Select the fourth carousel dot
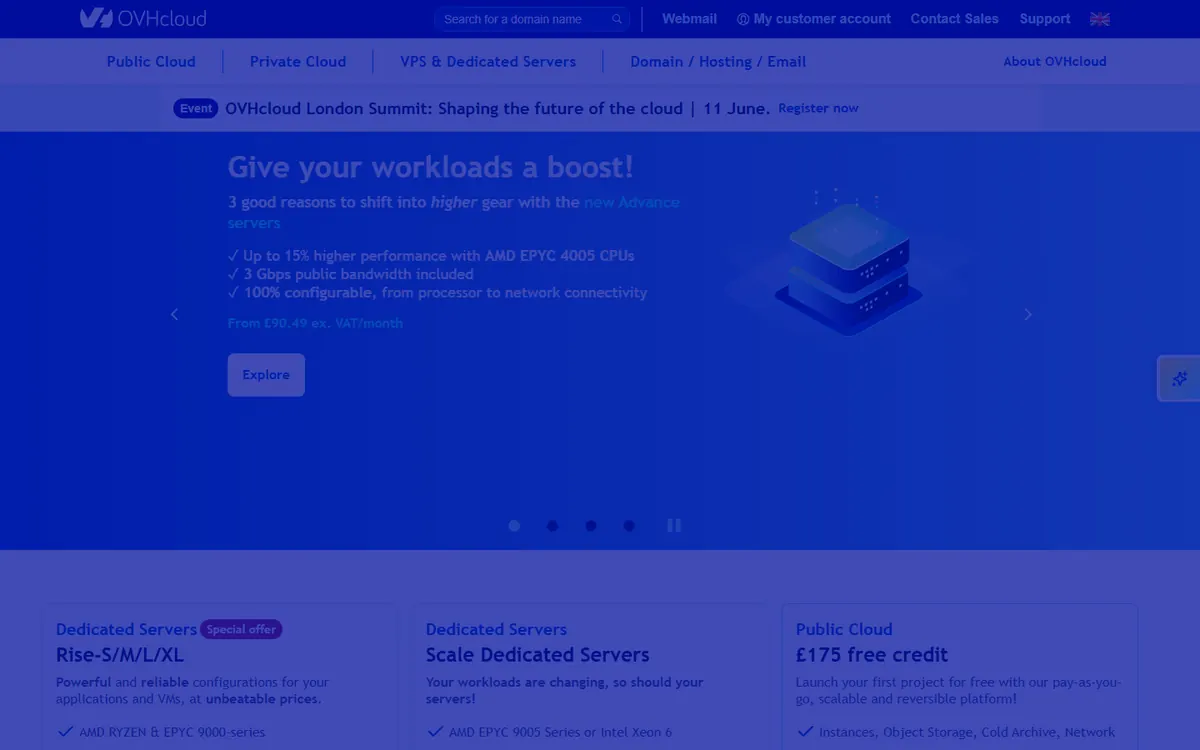Screen dimensions: 1200x750 pyautogui.click(x=628, y=525)
